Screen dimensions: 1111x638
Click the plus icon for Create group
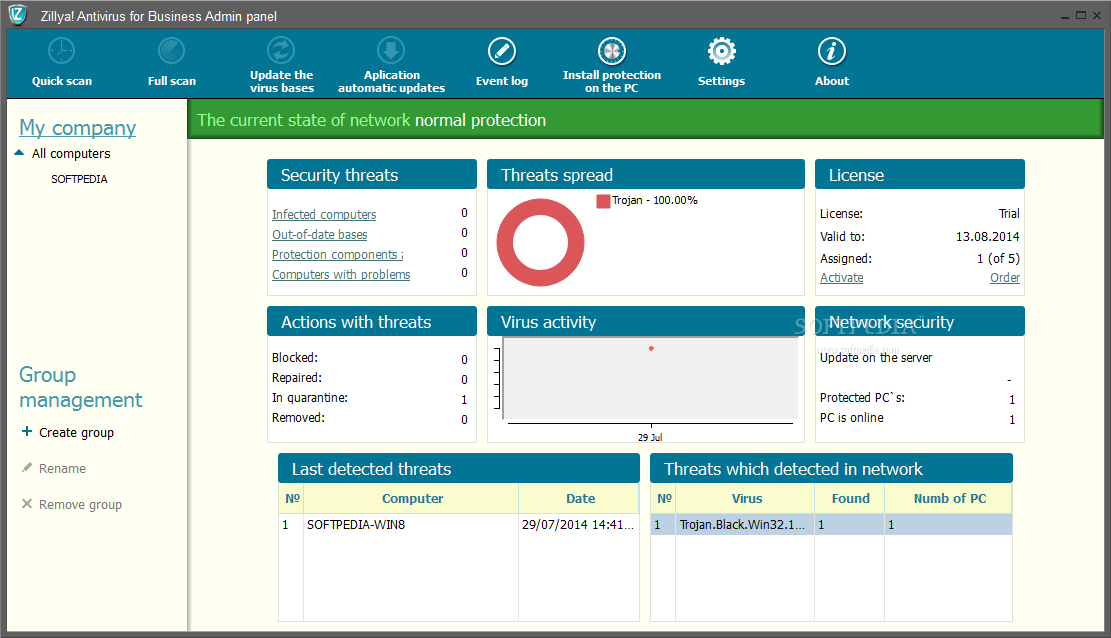pyautogui.click(x=27, y=431)
